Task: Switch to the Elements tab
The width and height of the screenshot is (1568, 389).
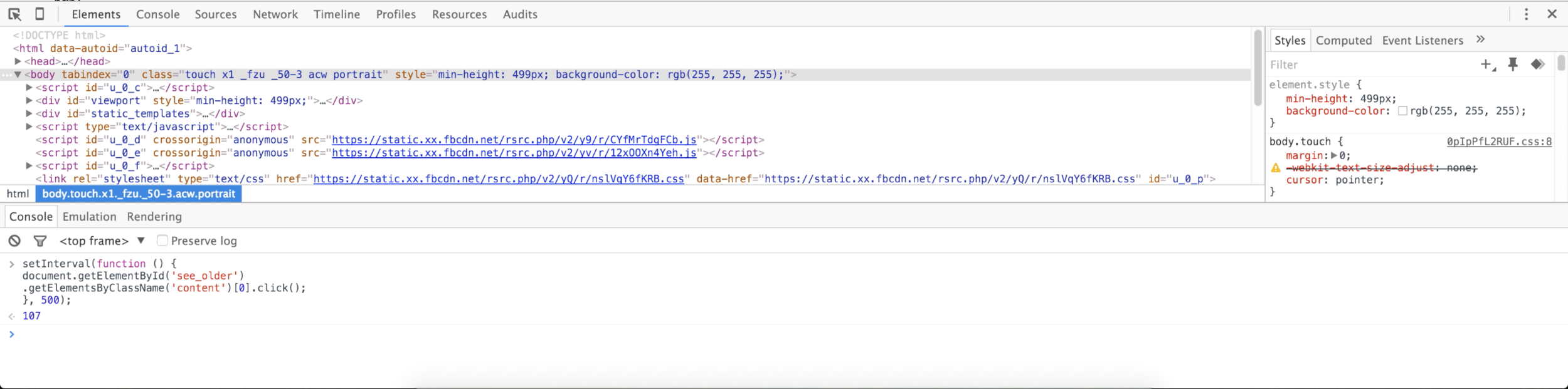Action: point(96,14)
